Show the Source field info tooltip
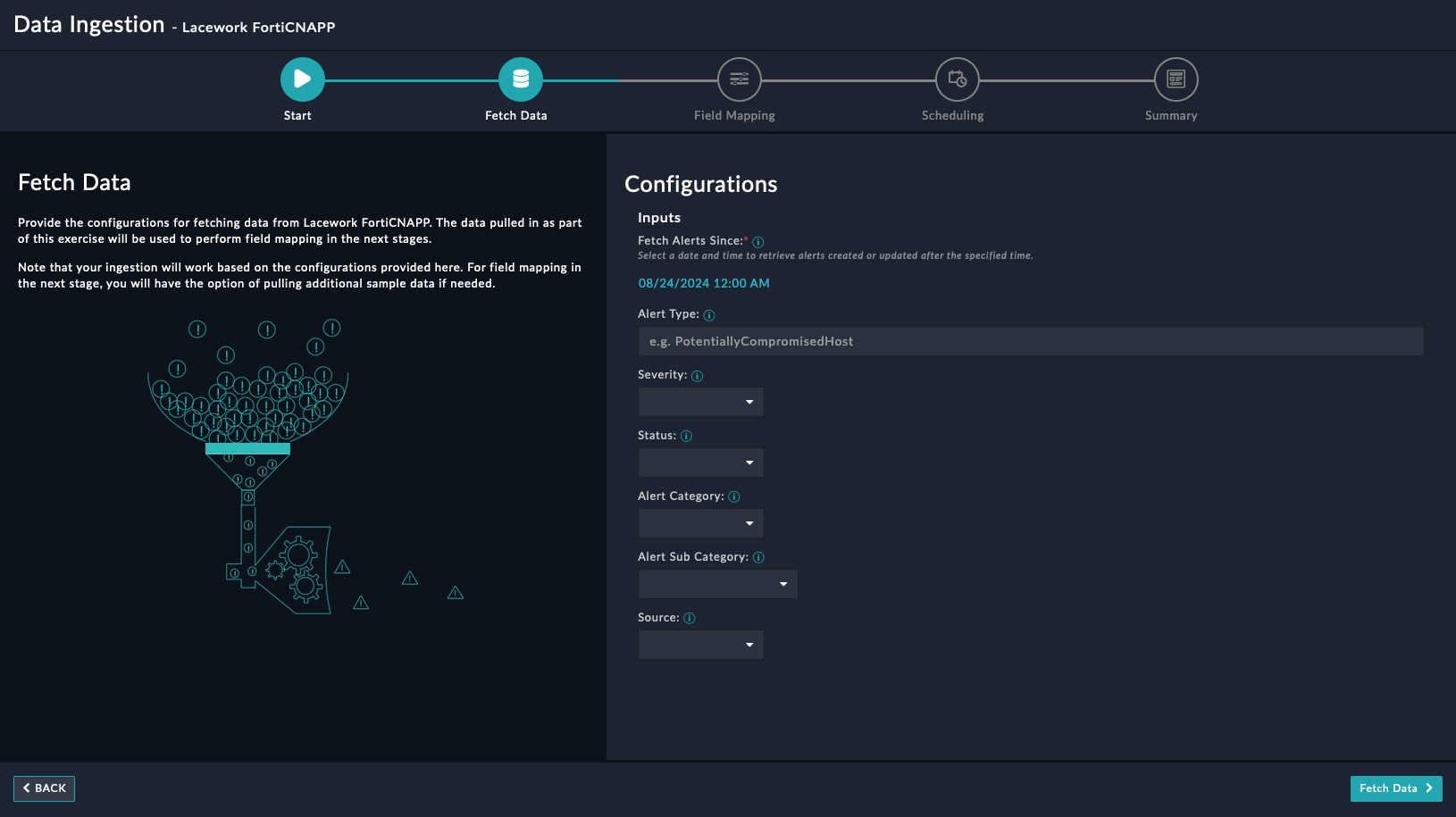Image resolution: width=1456 pixels, height=817 pixels. 689,619
